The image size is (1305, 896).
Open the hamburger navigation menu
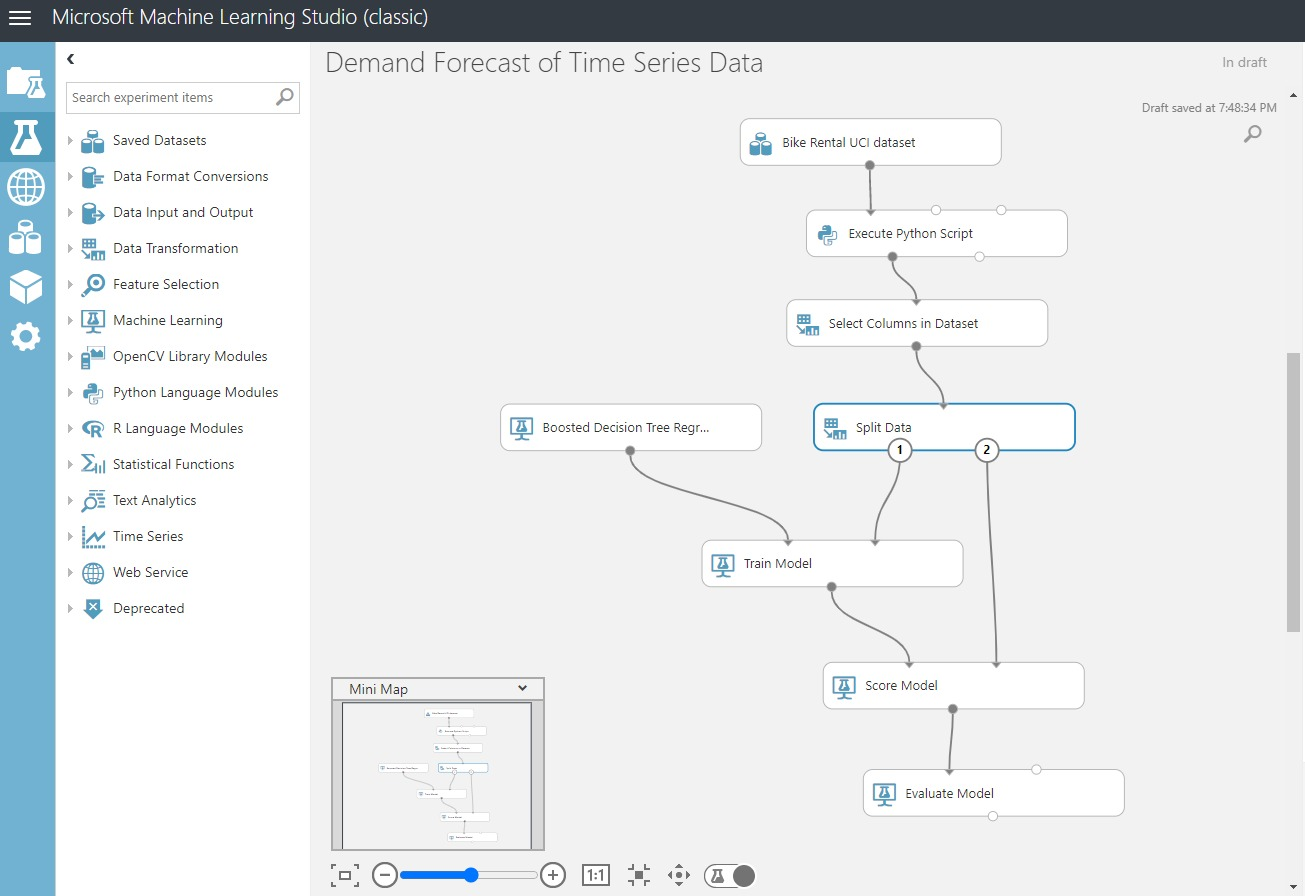(x=20, y=18)
